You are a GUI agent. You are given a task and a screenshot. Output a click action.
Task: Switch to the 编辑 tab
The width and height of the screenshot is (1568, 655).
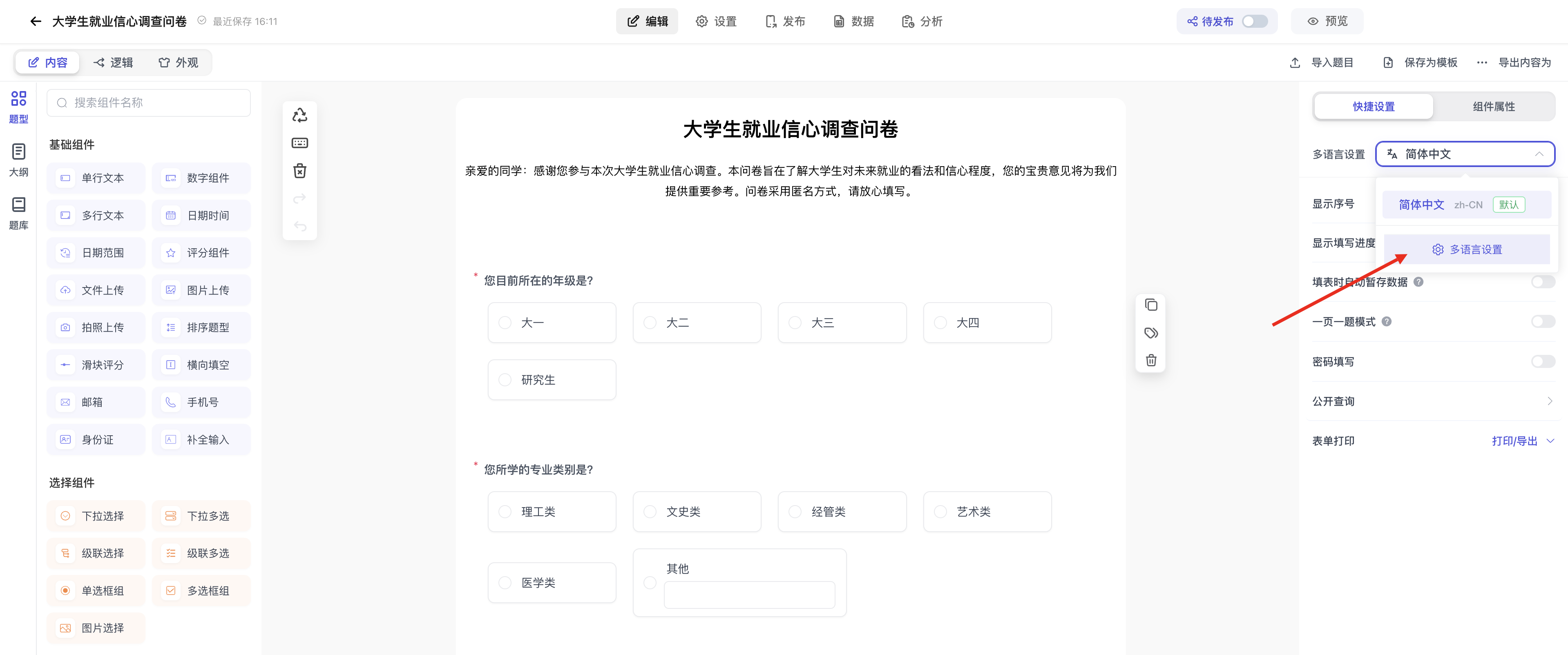[x=647, y=21]
